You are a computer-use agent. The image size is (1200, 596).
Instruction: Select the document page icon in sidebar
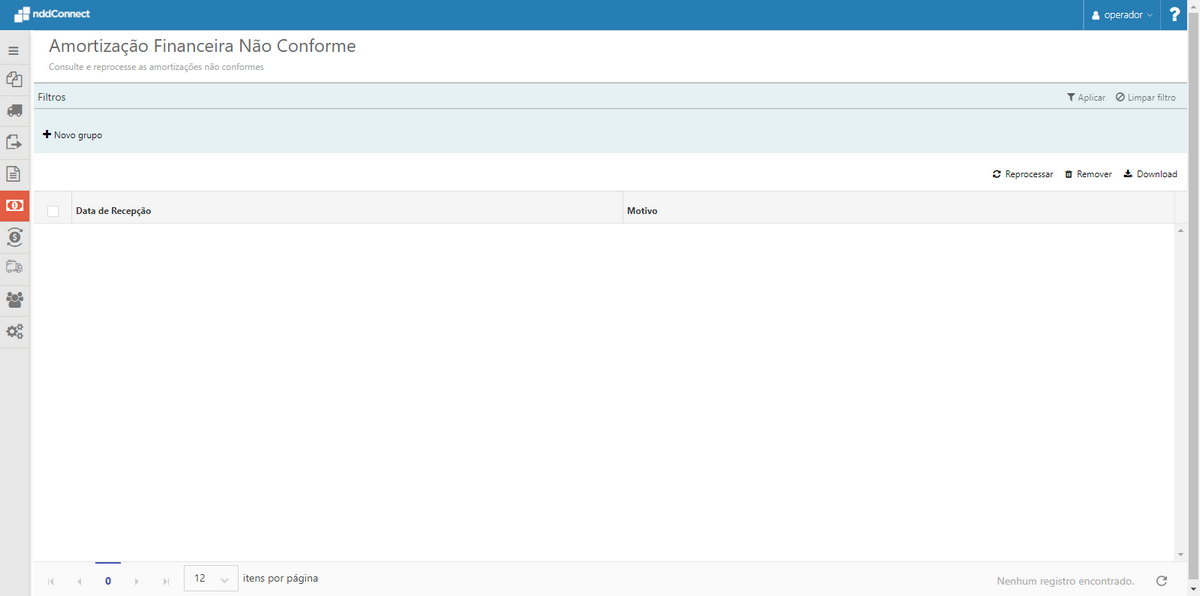(x=14, y=173)
